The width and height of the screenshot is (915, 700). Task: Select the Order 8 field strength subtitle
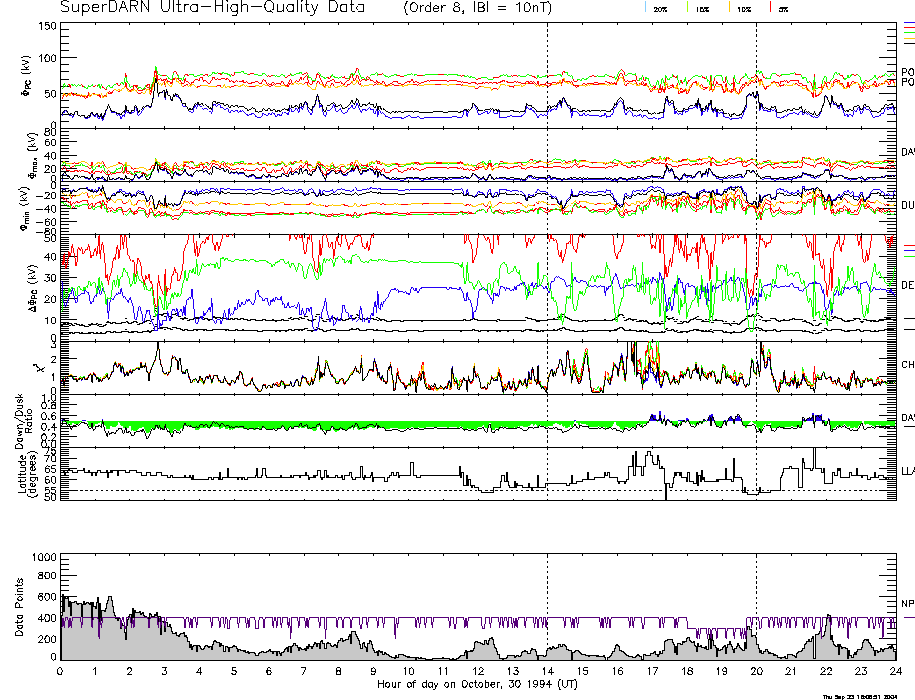tap(489, 8)
